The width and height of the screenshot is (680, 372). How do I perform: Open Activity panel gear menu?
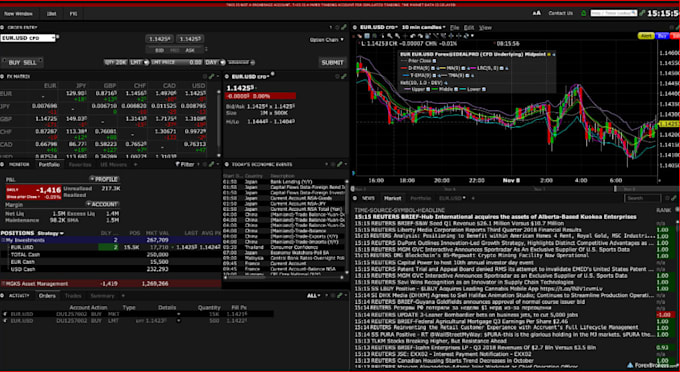click(2, 296)
